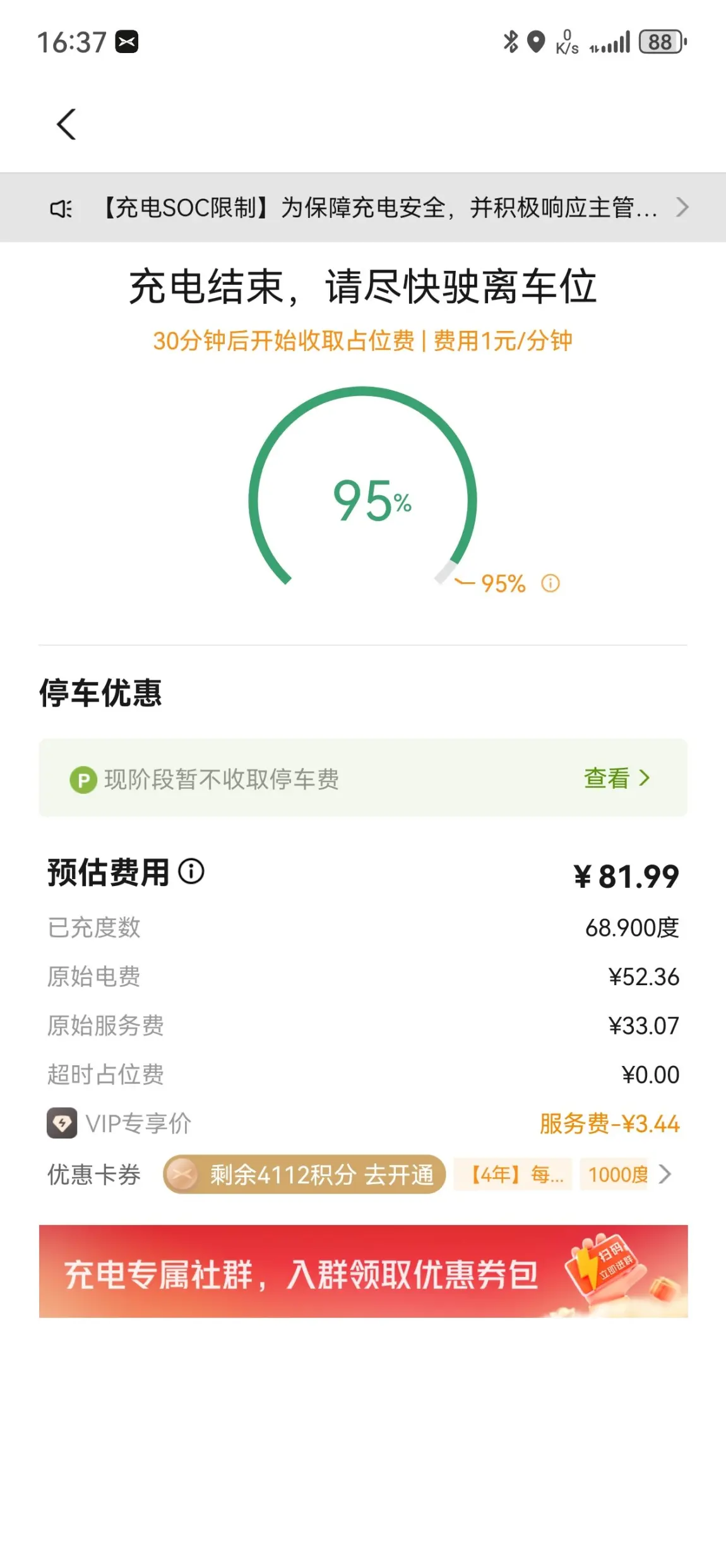Tap the 95% circular charge gauge

362,493
